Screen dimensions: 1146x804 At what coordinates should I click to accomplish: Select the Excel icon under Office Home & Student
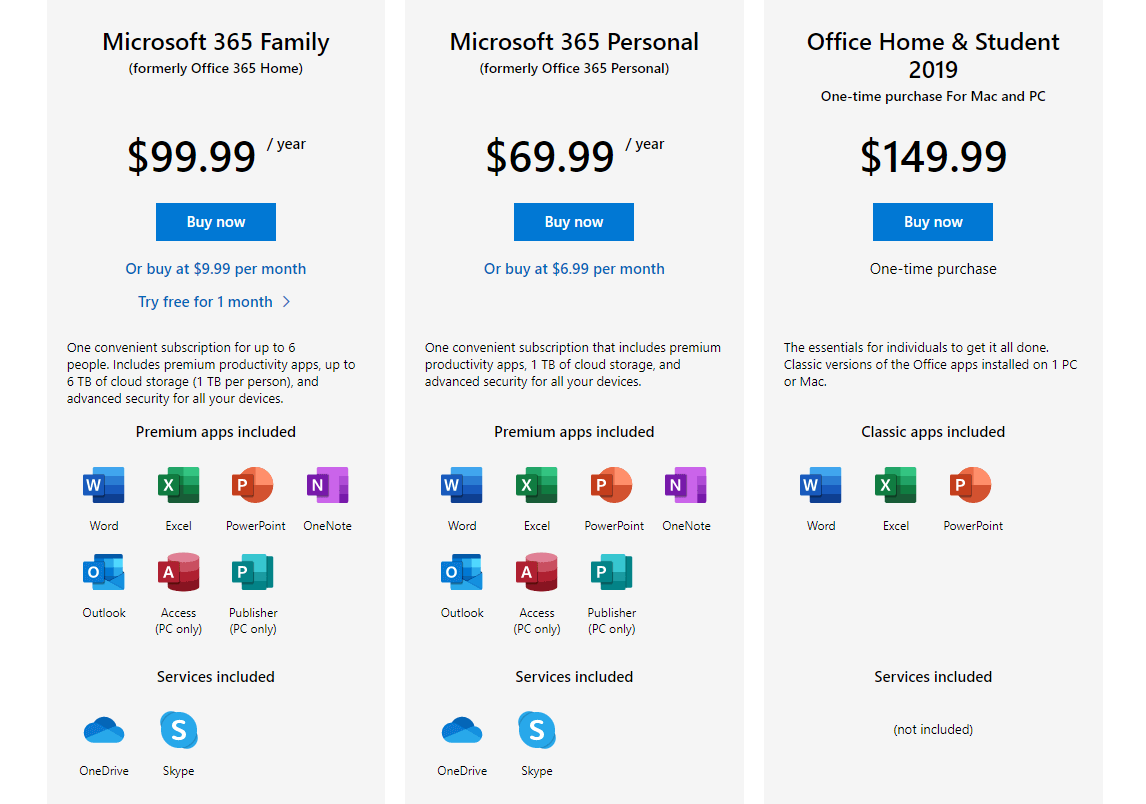tap(895, 484)
